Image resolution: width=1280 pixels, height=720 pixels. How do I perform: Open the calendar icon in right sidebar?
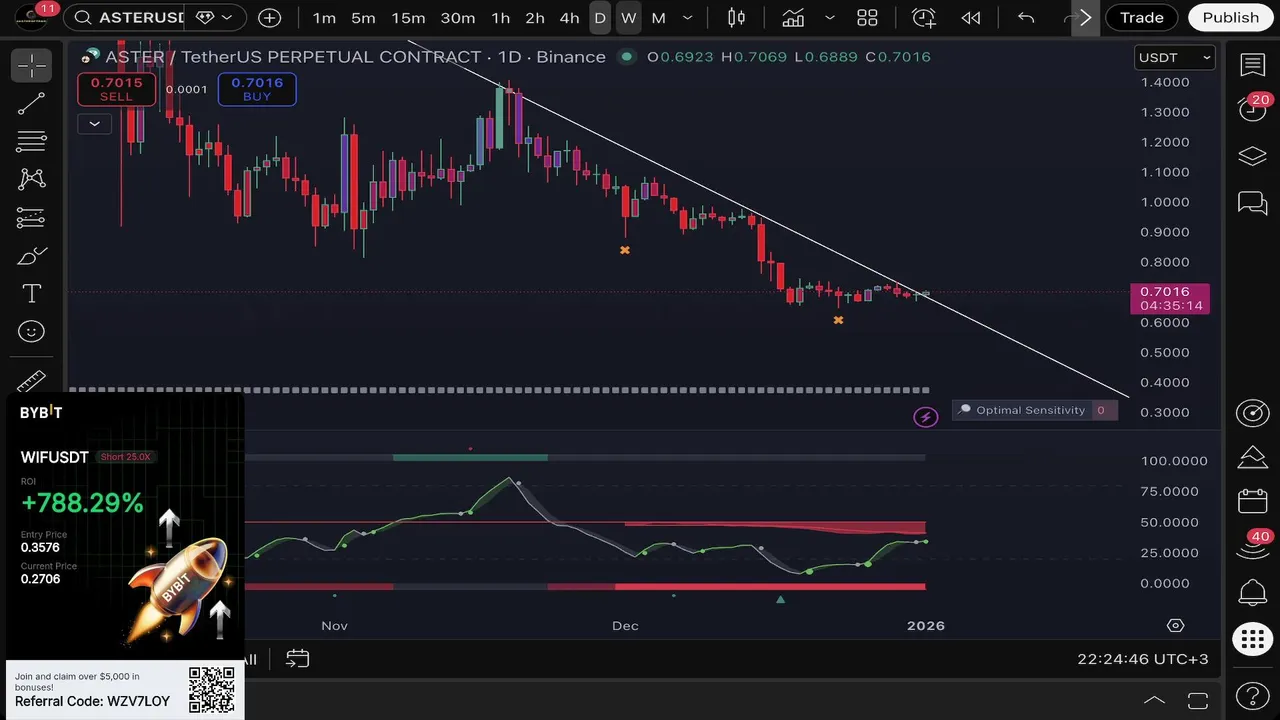(1253, 500)
